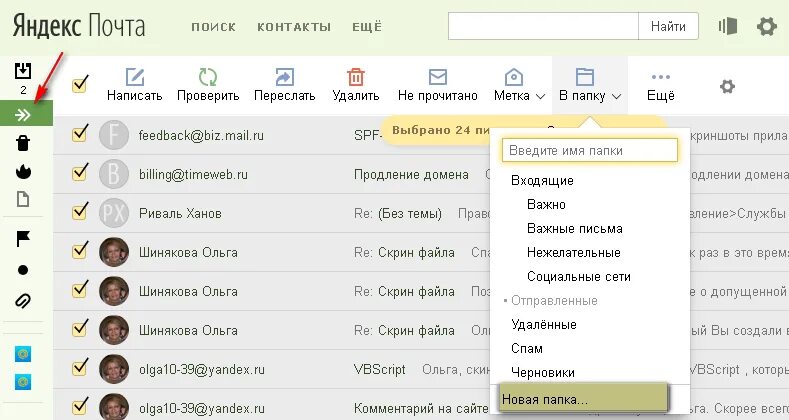Select Черновики in the folder list
Viewport: 789px width, 420px height.
[x=542, y=373]
